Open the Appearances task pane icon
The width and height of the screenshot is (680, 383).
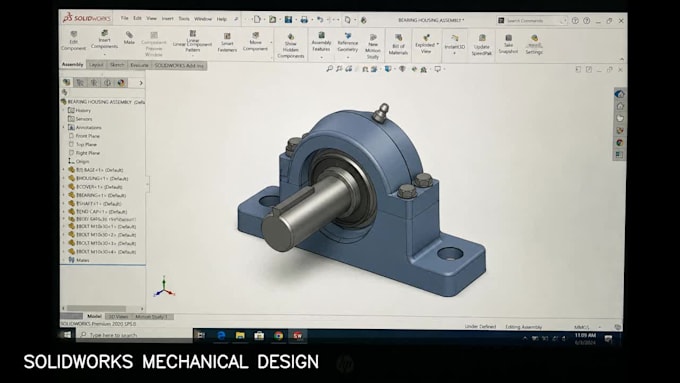620,143
